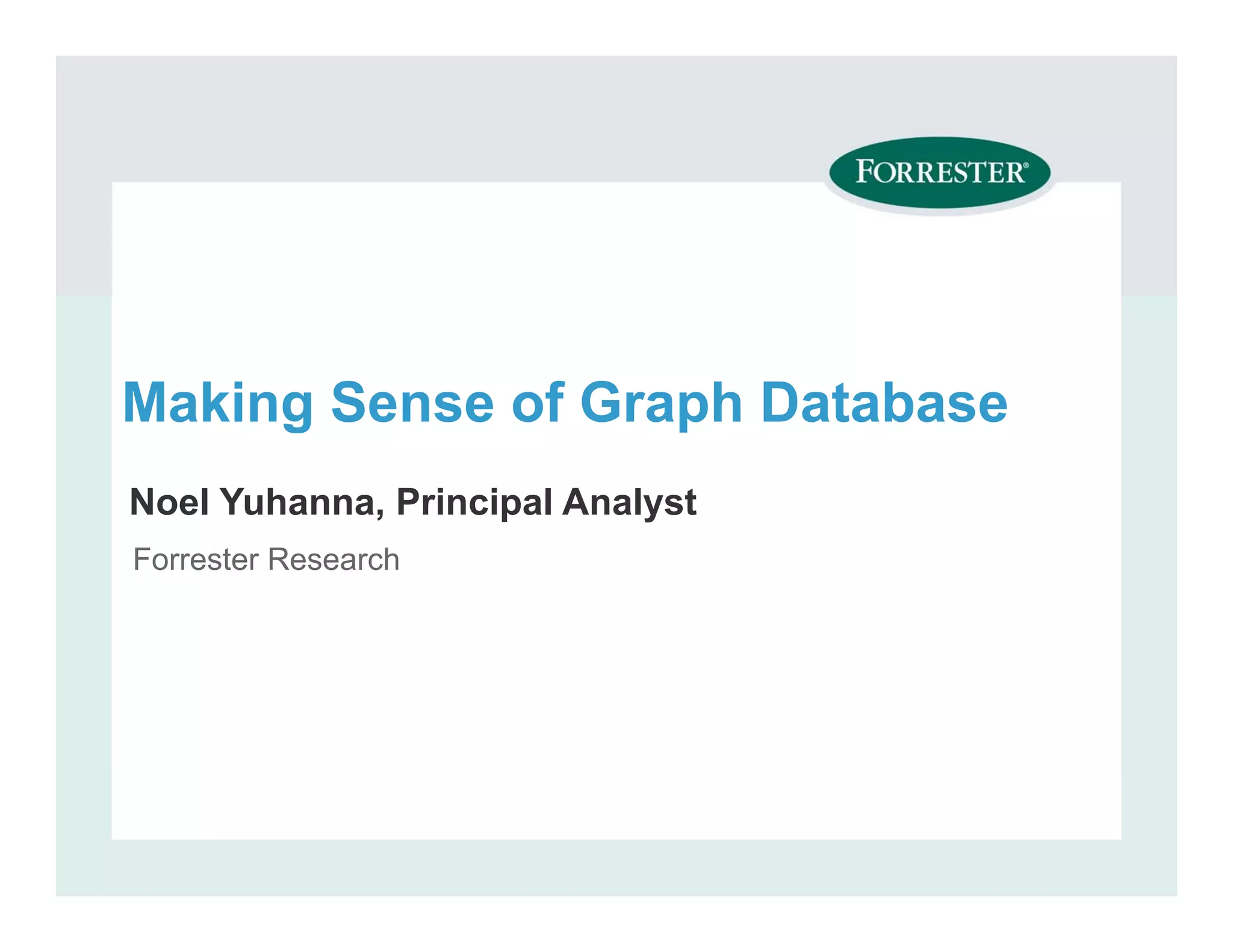1233x952 pixels.
Task: Click the name "Noel" in subtitle
Action: (x=169, y=502)
